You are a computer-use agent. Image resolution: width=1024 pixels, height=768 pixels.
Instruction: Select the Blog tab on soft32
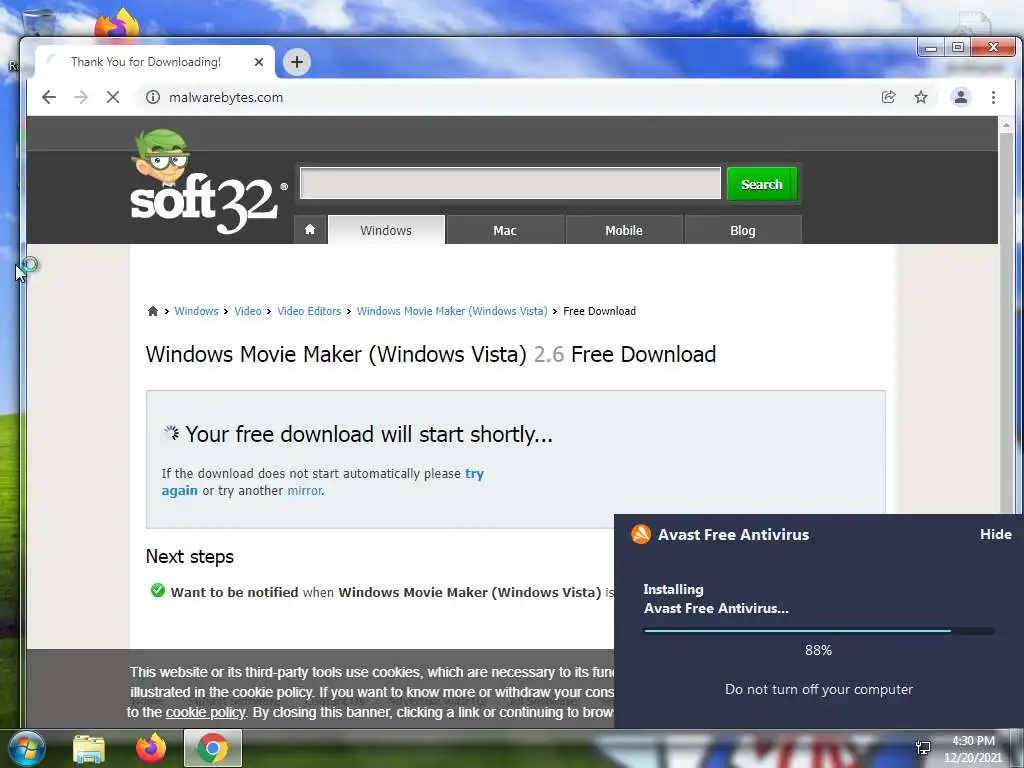(743, 230)
